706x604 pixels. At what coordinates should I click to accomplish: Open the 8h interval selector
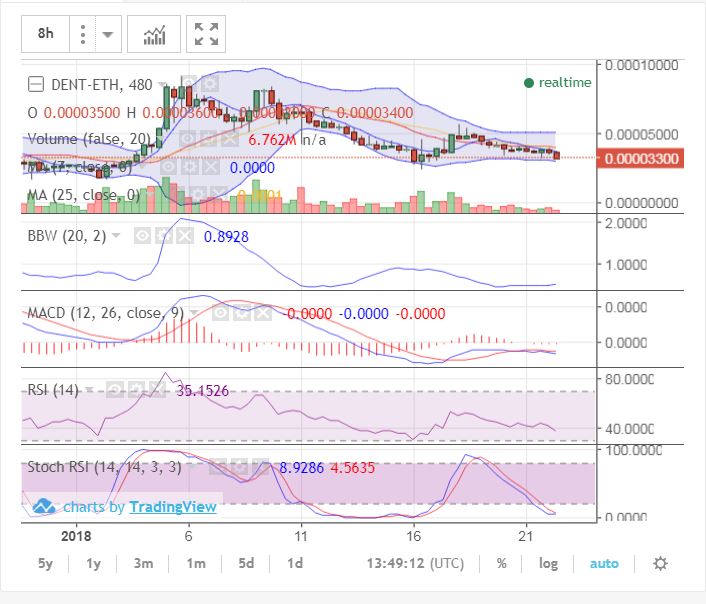45,33
